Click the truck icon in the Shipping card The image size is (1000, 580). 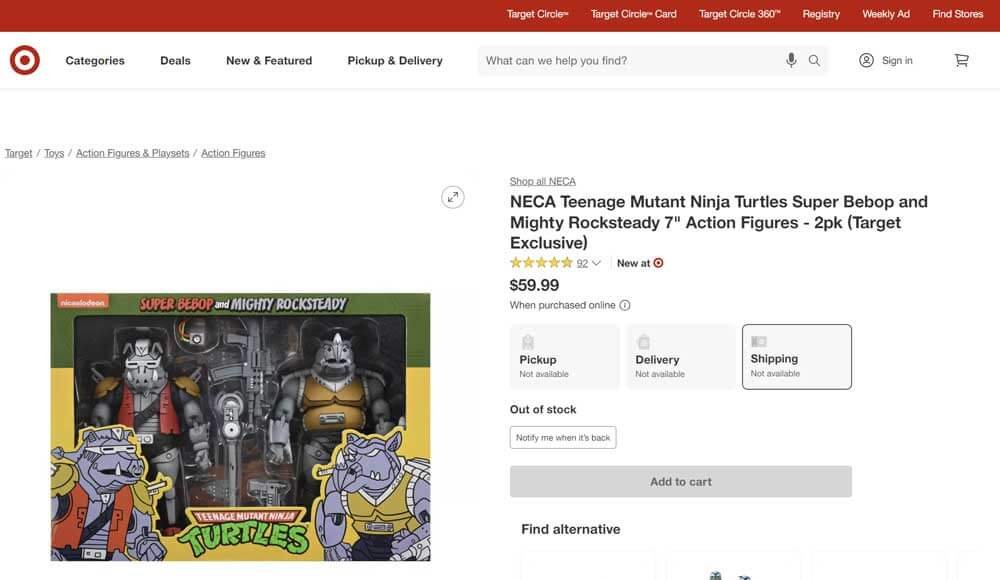coord(760,339)
